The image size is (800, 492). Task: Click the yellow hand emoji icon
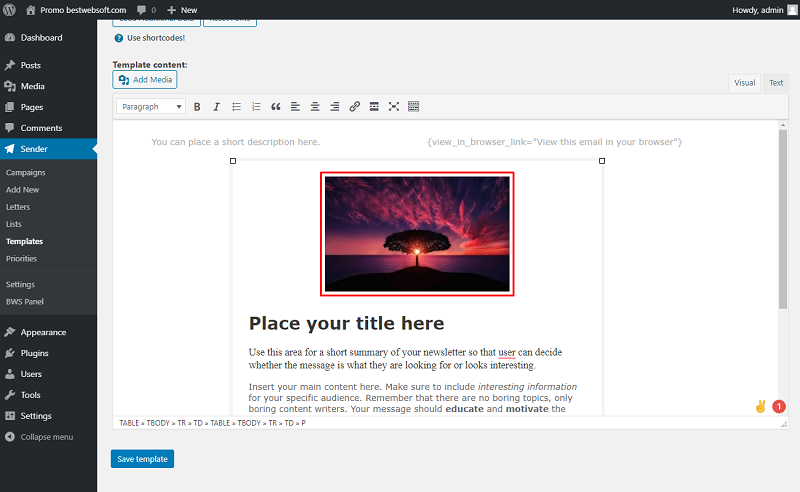[x=760, y=406]
